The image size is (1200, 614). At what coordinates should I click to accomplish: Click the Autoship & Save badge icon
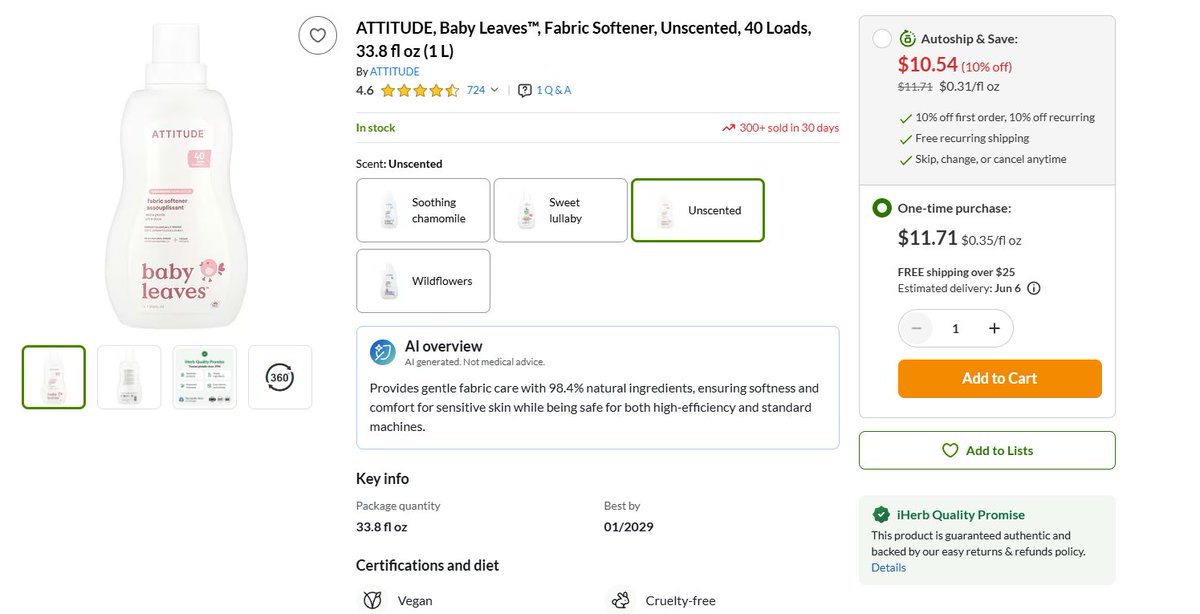907,39
